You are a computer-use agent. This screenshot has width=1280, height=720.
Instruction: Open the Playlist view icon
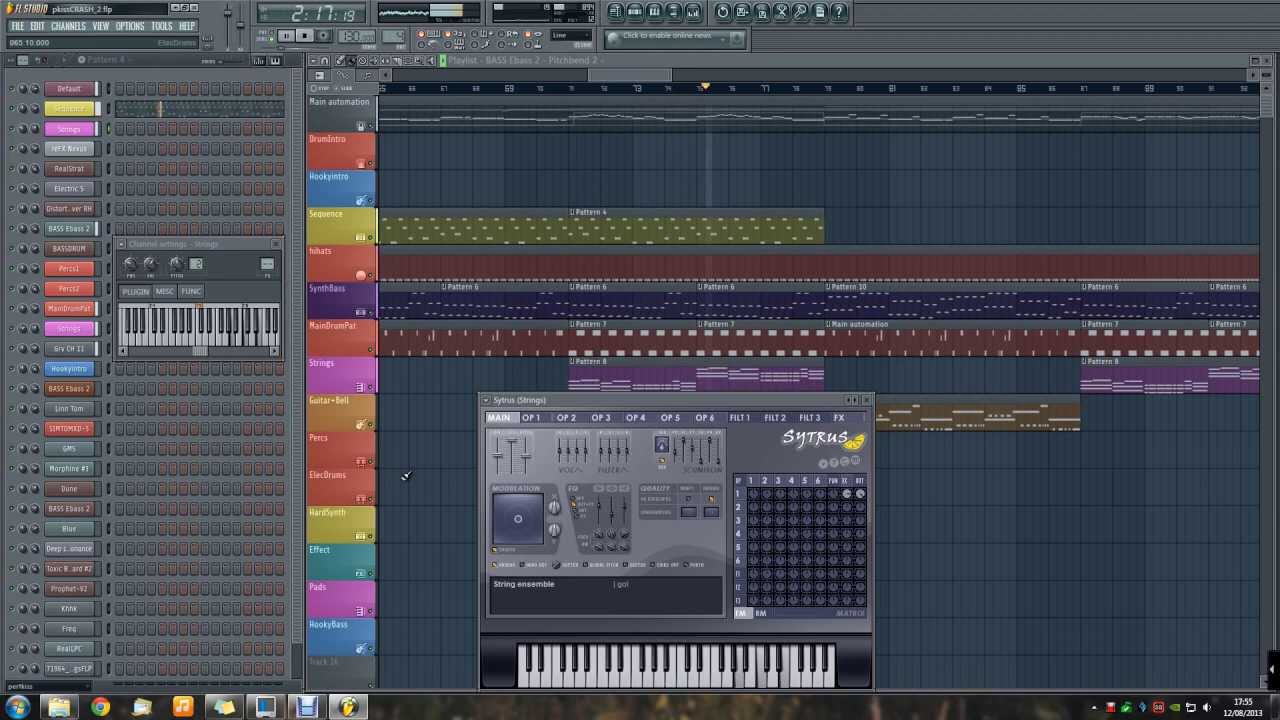(x=615, y=12)
